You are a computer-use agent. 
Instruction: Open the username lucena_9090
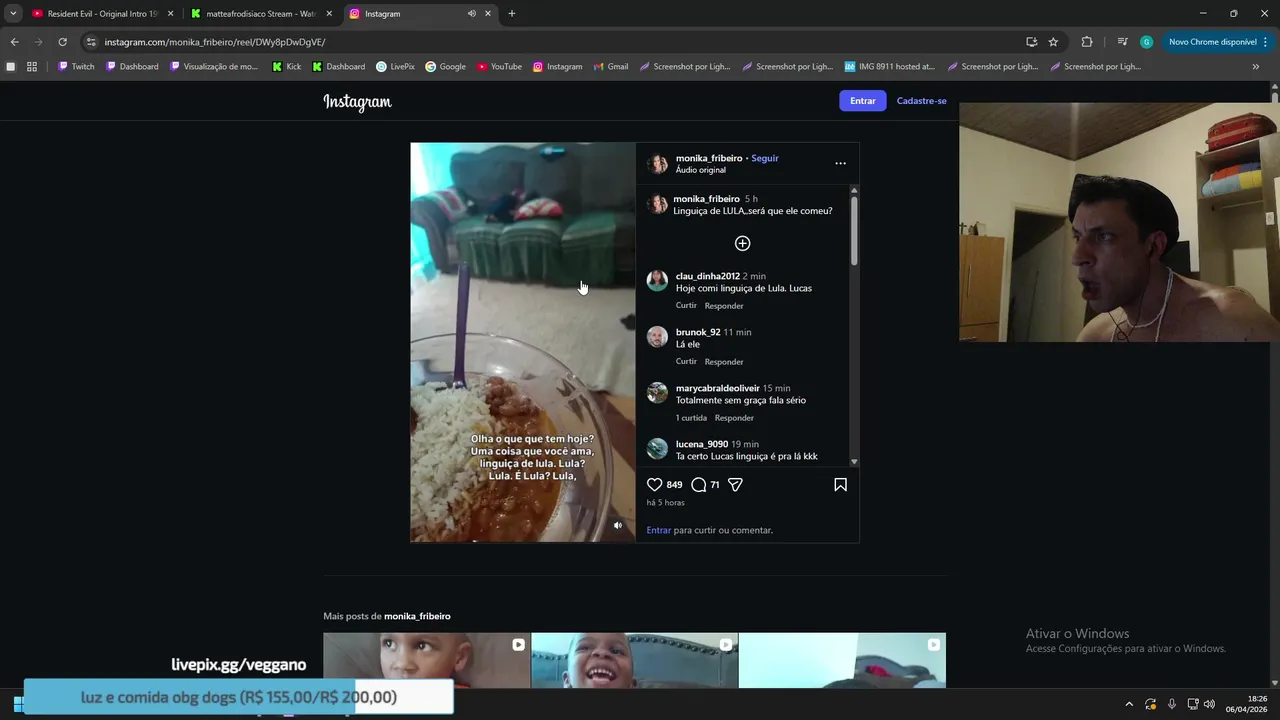(x=702, y=444)
